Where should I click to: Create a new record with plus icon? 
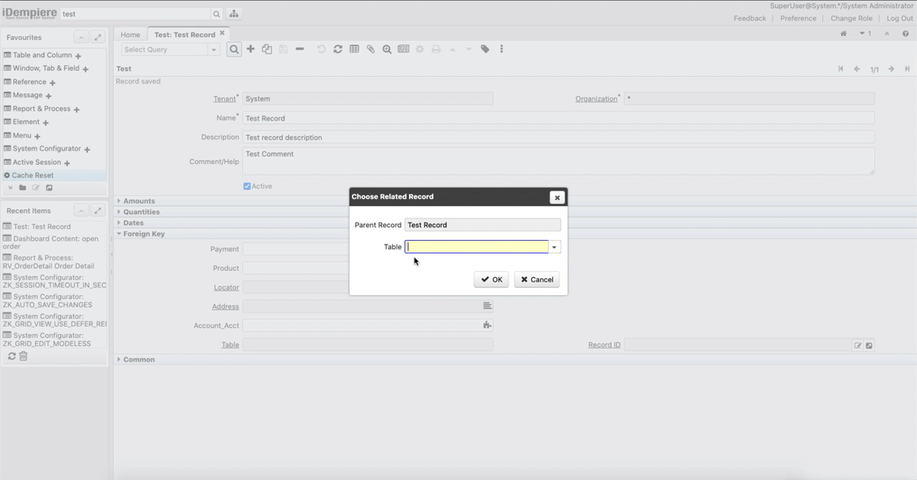[x=251, y=49]
